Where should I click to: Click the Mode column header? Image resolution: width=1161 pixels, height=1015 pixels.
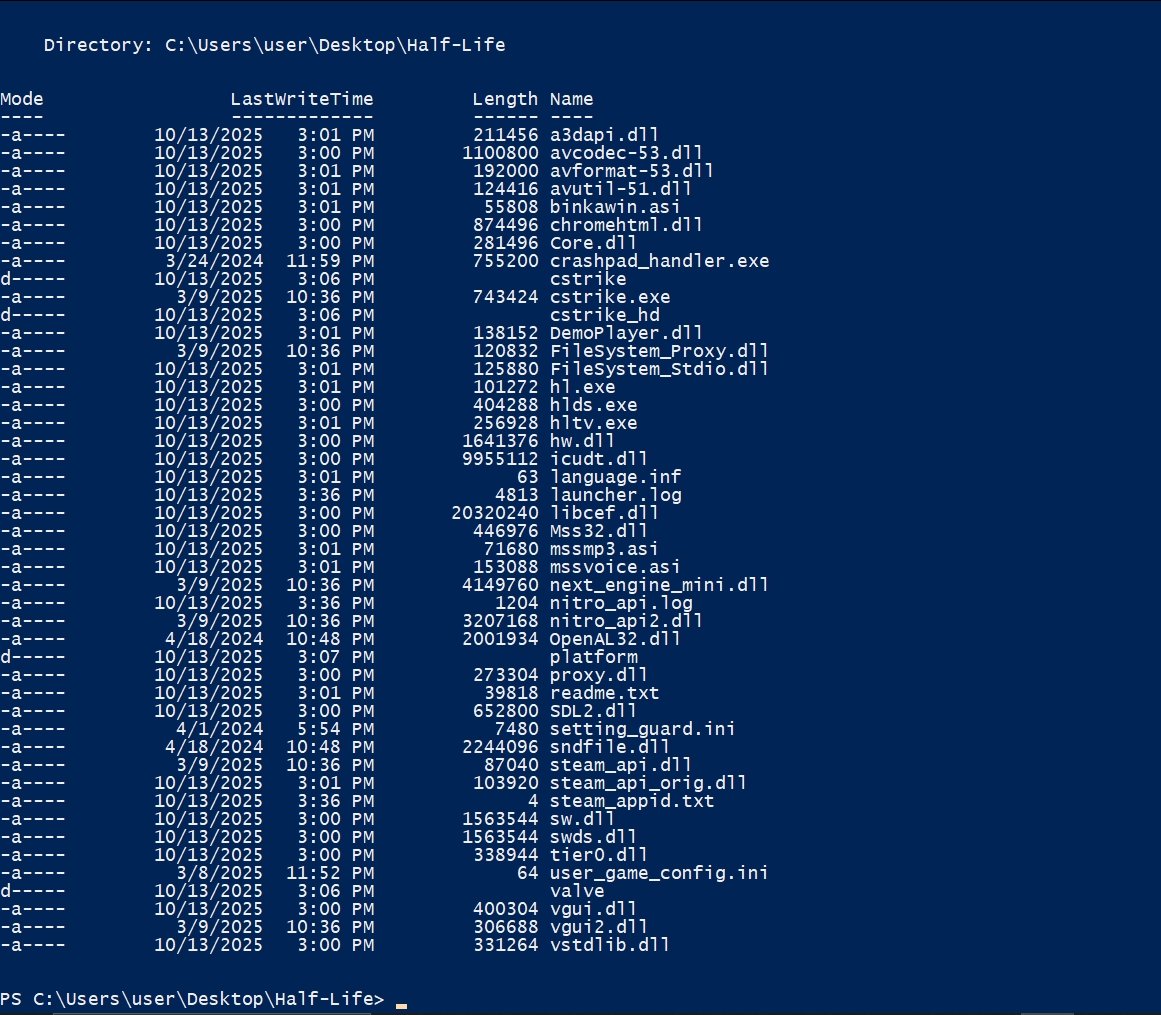[x=22, y=99]
